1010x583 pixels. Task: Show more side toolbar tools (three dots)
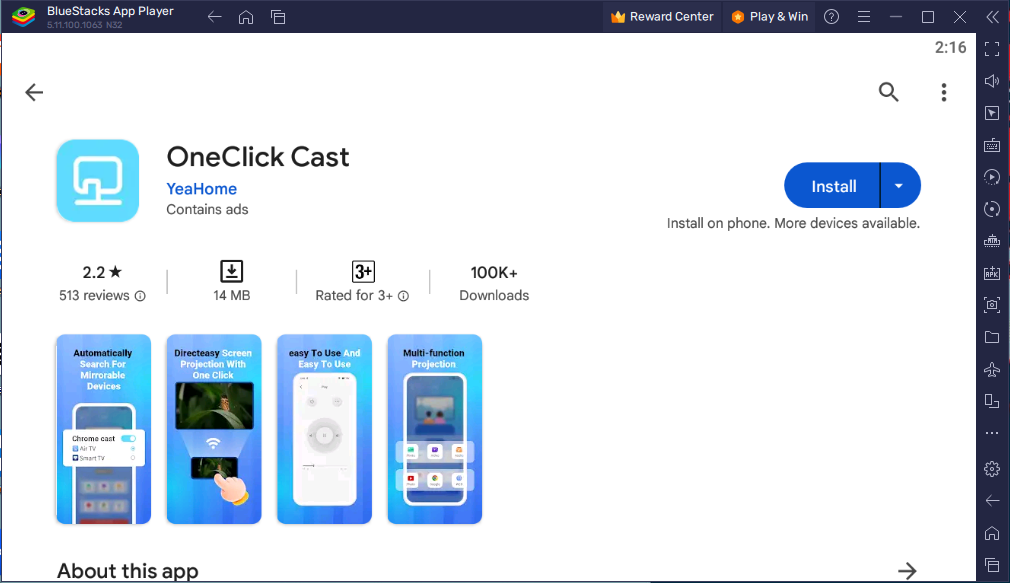[x=992, y=433]
